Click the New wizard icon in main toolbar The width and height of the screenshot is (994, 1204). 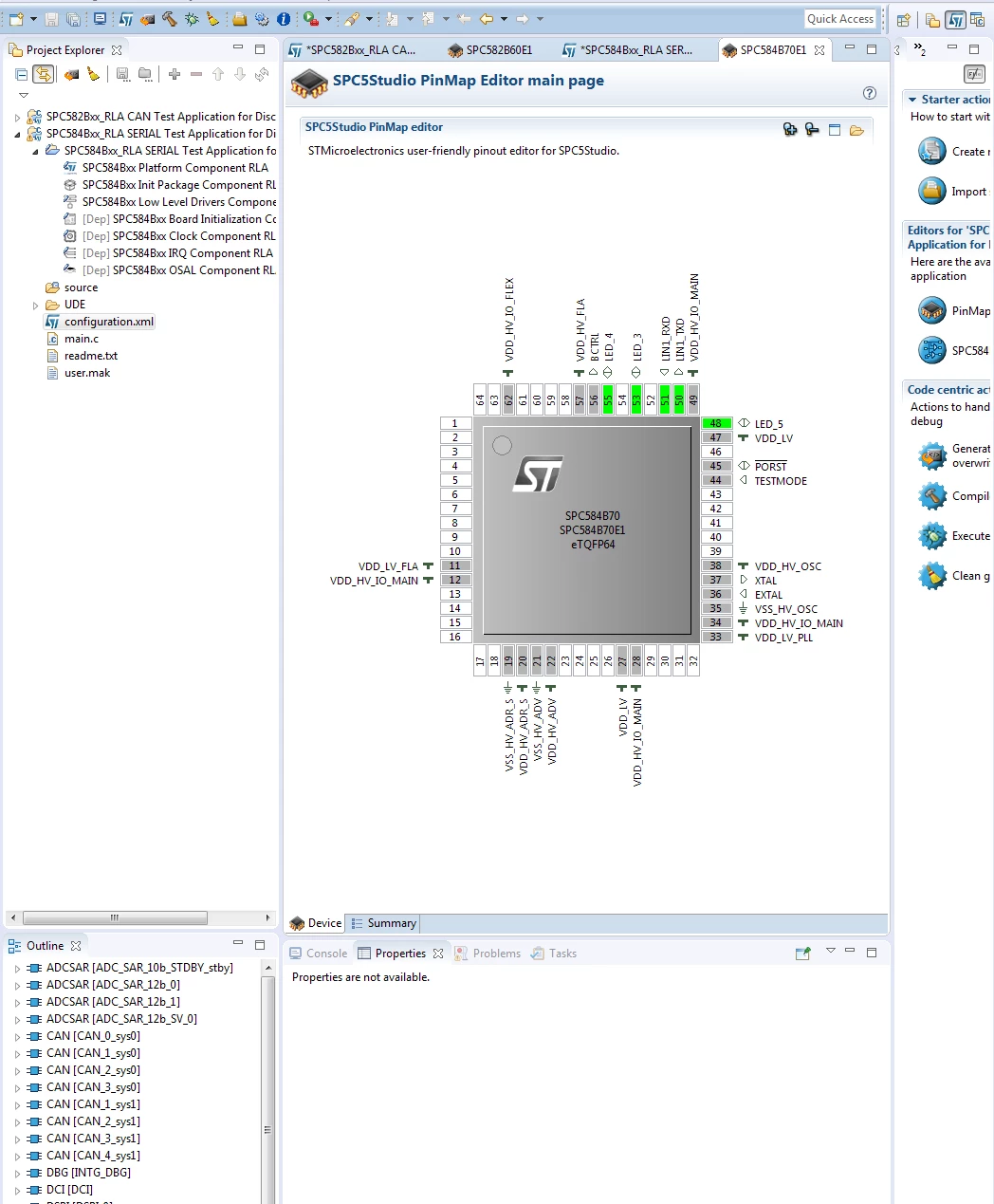[16, 19]
